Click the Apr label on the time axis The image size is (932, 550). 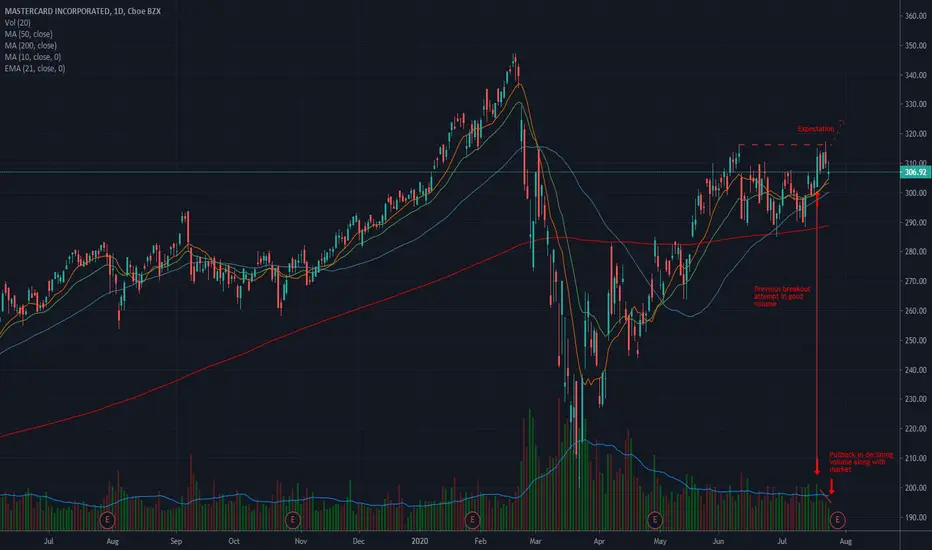click(599, 541)
